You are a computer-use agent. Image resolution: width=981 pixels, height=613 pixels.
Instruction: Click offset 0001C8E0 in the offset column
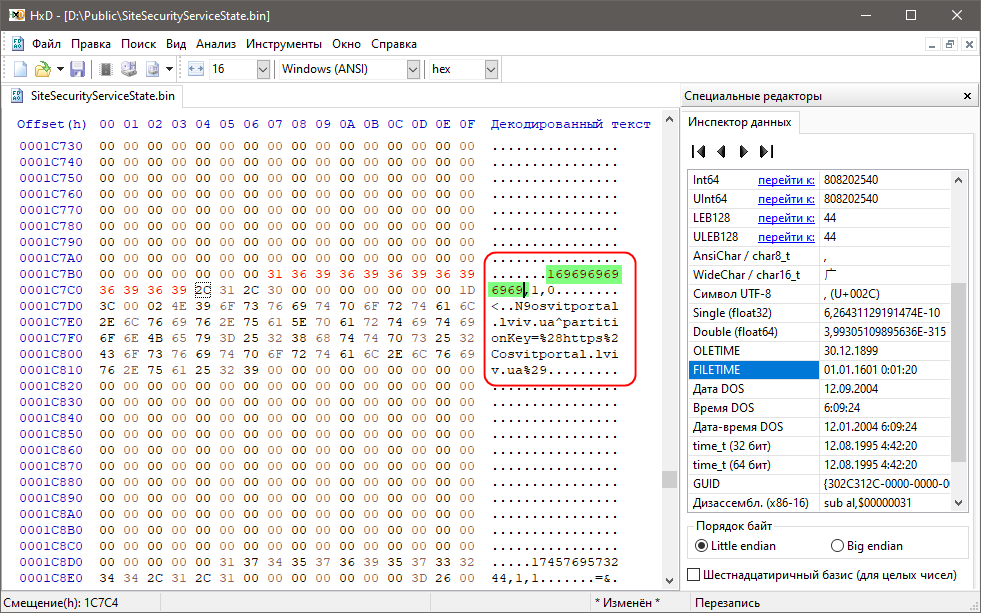click(51, 578)
